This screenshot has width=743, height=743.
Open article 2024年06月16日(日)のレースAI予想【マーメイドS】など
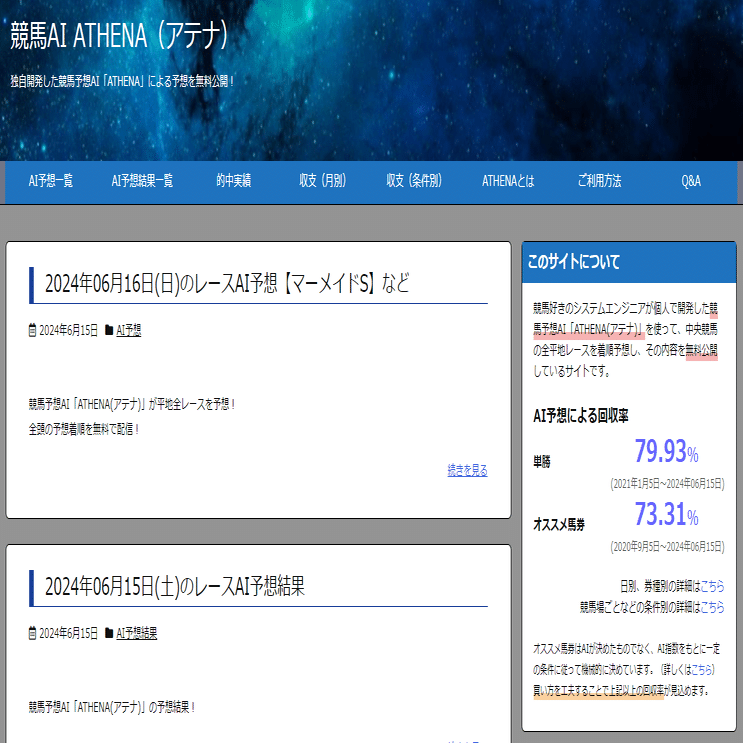pyautogui.click(x=227, y=283)
